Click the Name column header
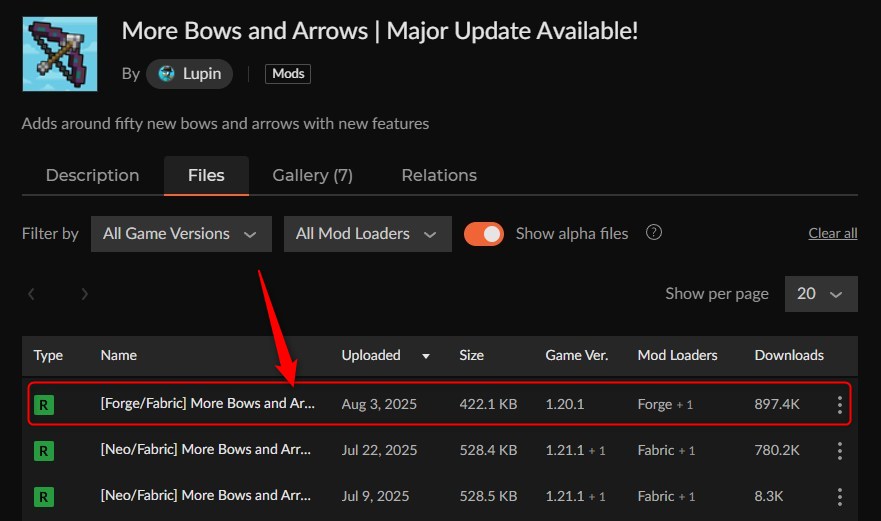Image resolution: width=881 pixels, height=521 pixels. click(x=119, y=355)
